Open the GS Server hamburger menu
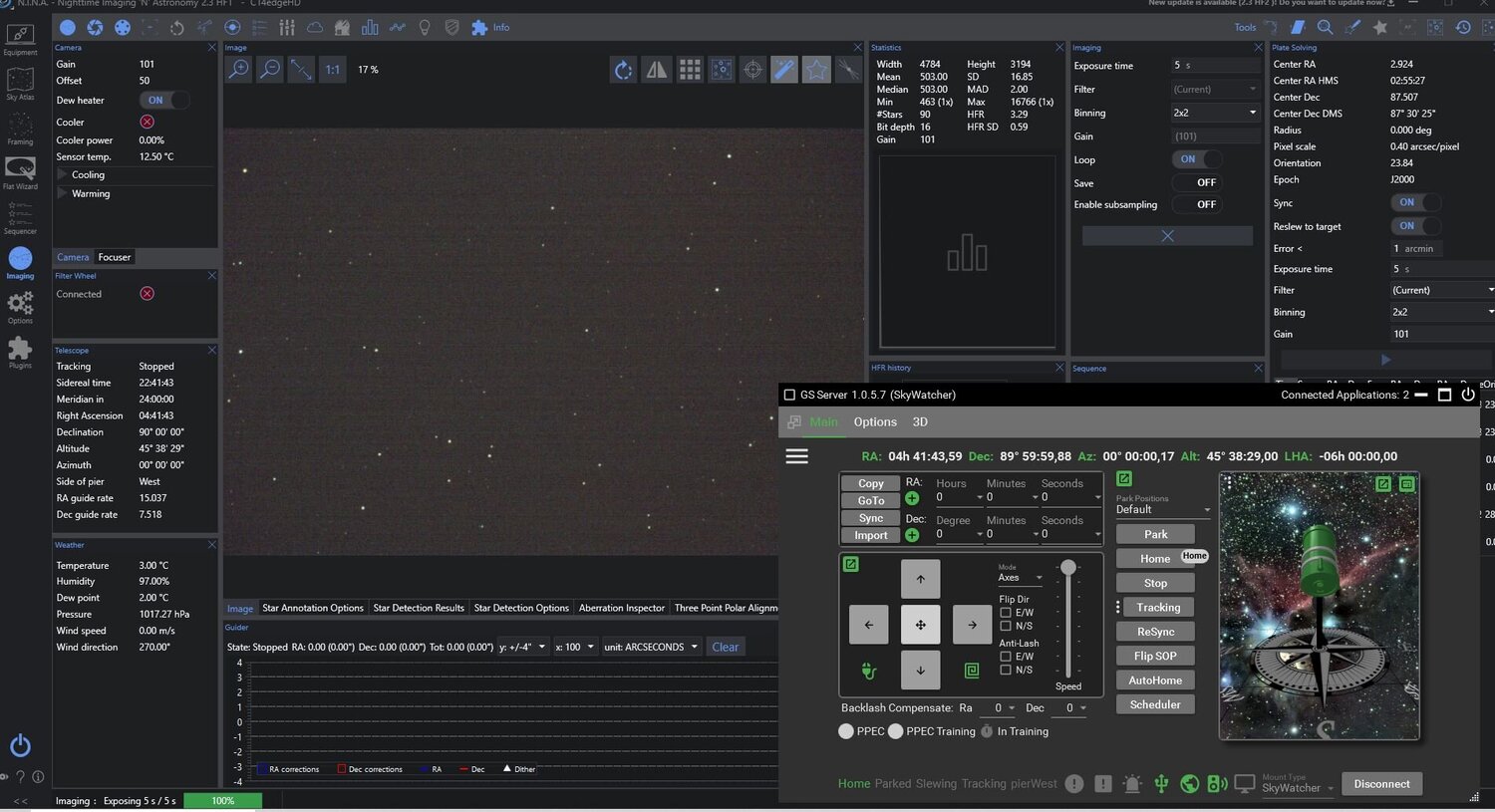Viewport: 1495px width, 812px height. click(x=797, y=457)
